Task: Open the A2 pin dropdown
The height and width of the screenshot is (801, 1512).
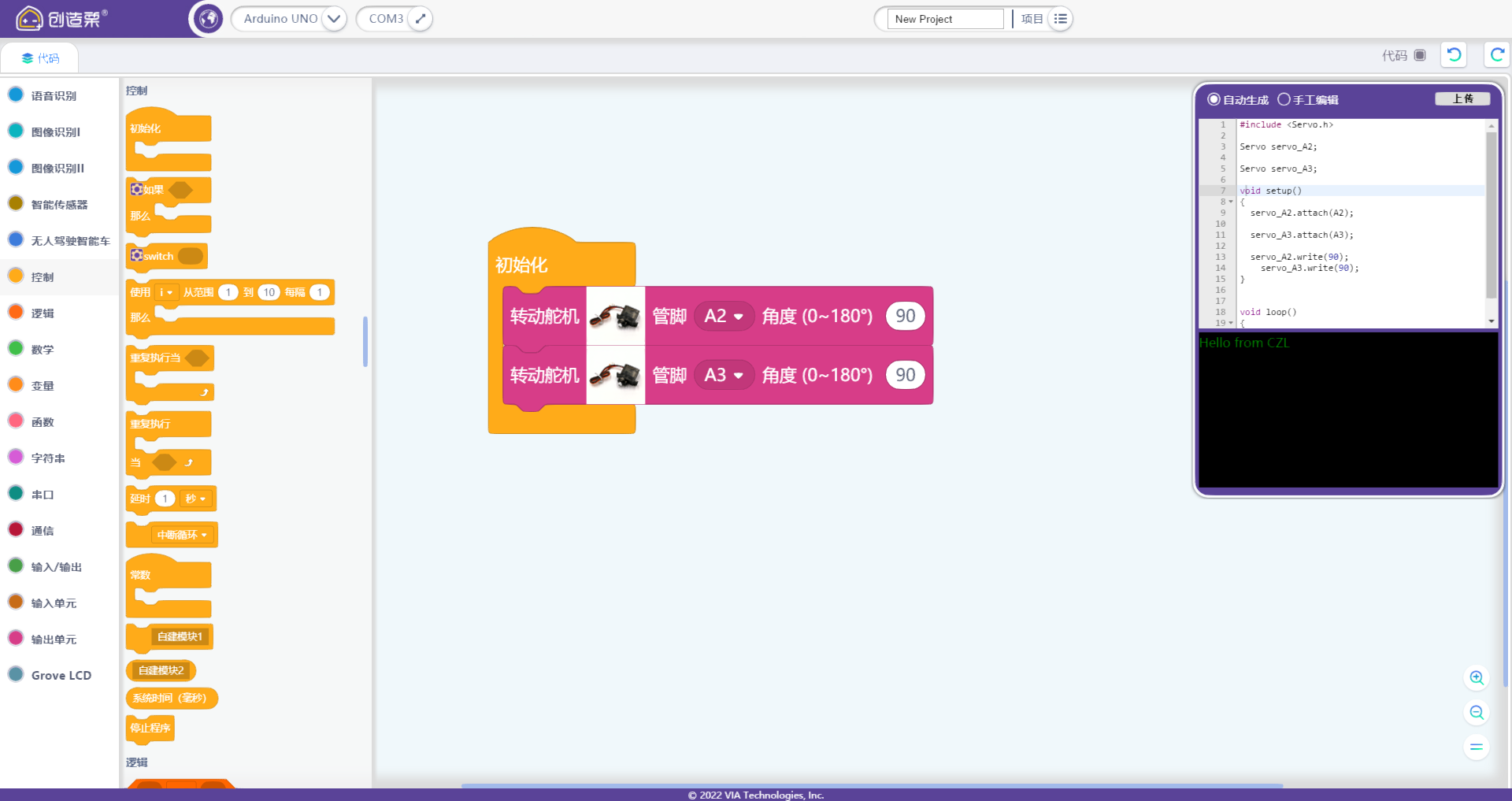Action: [x=724, y=317]
